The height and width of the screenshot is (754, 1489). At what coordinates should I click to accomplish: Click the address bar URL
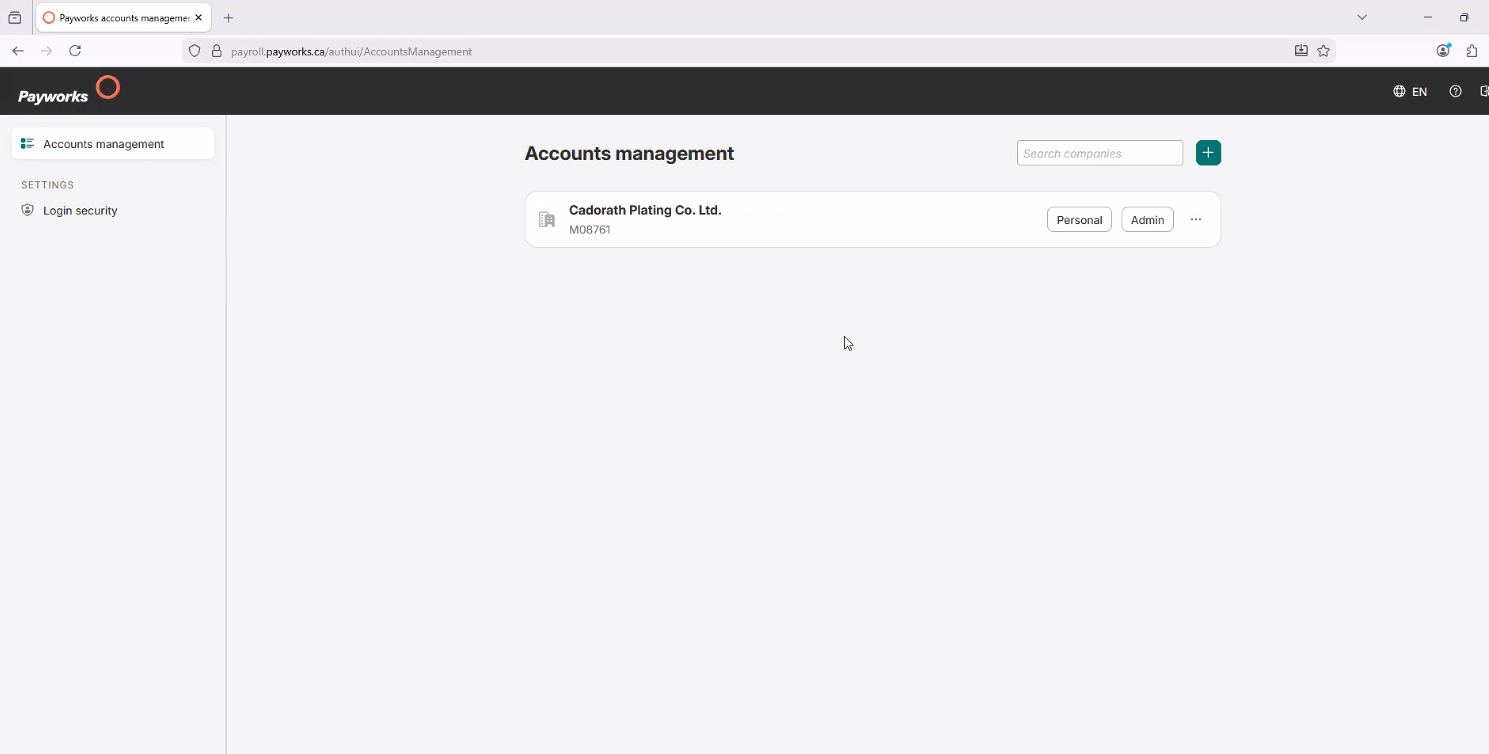click(351, 51)
